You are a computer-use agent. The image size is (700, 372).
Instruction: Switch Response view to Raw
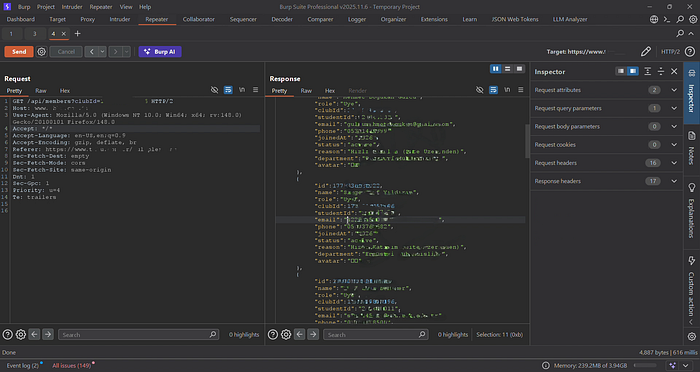click(x=306, y=91)
